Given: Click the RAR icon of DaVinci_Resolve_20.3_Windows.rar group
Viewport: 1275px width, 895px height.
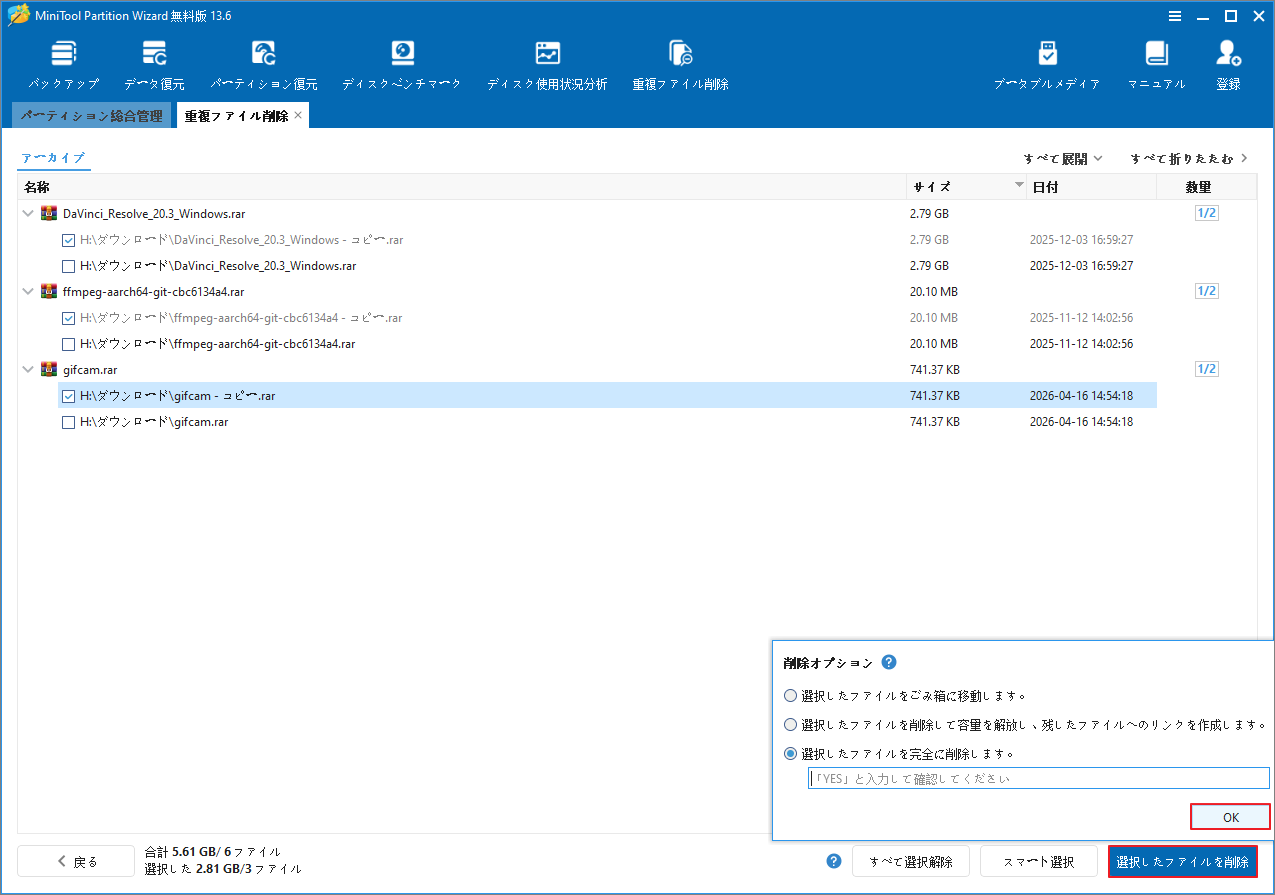Looking at the screenshot, I should 49,213.
